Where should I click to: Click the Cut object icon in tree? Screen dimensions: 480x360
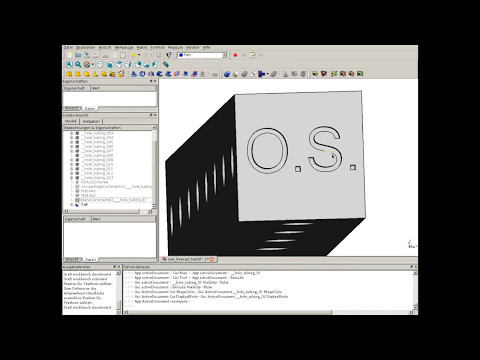pyautogui.click(x=77, y=205)
